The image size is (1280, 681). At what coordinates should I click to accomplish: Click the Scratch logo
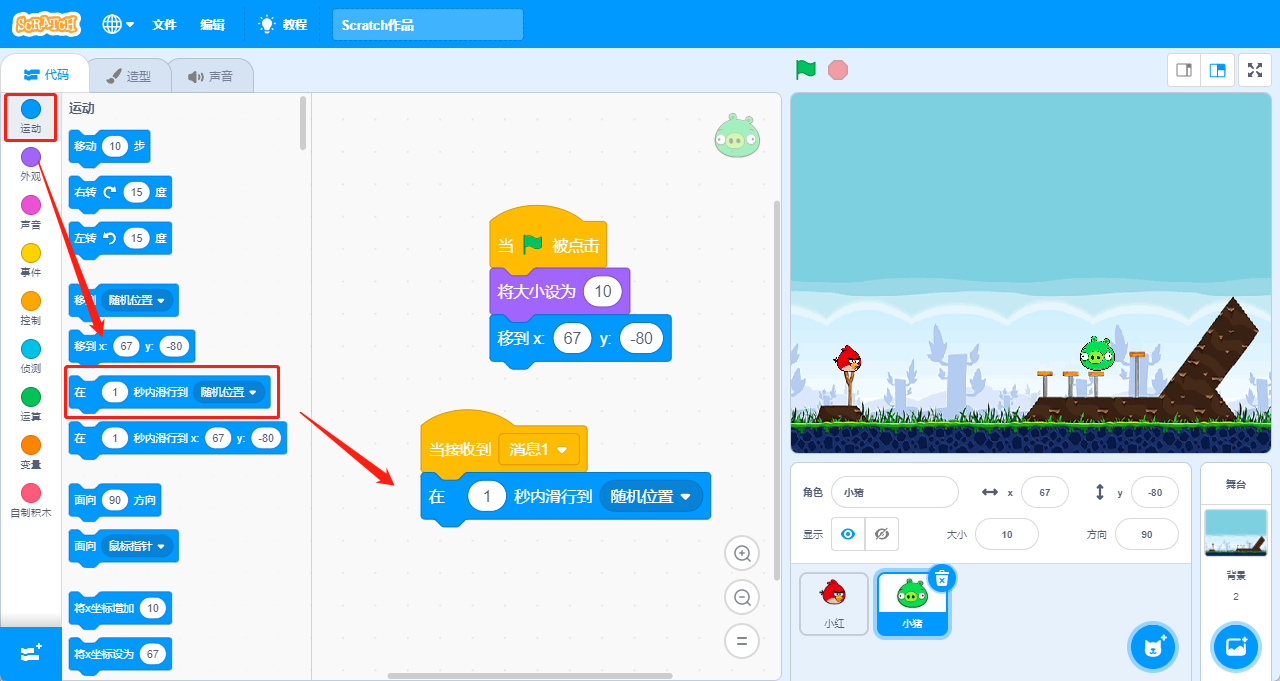[x=46, y=24]
